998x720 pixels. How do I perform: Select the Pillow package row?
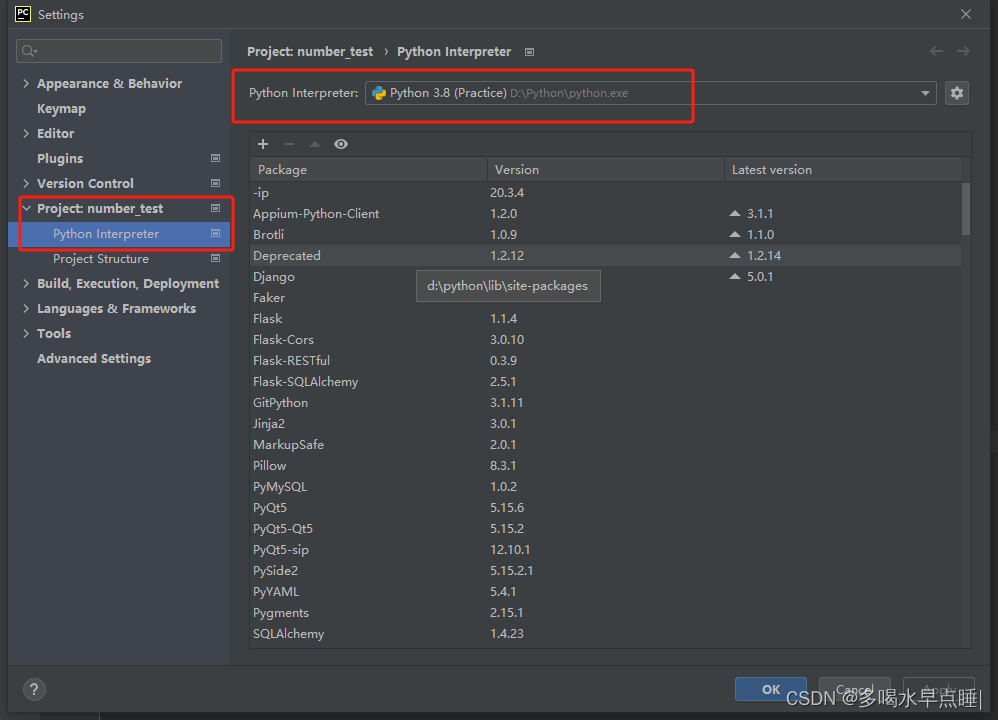[605, 465]
